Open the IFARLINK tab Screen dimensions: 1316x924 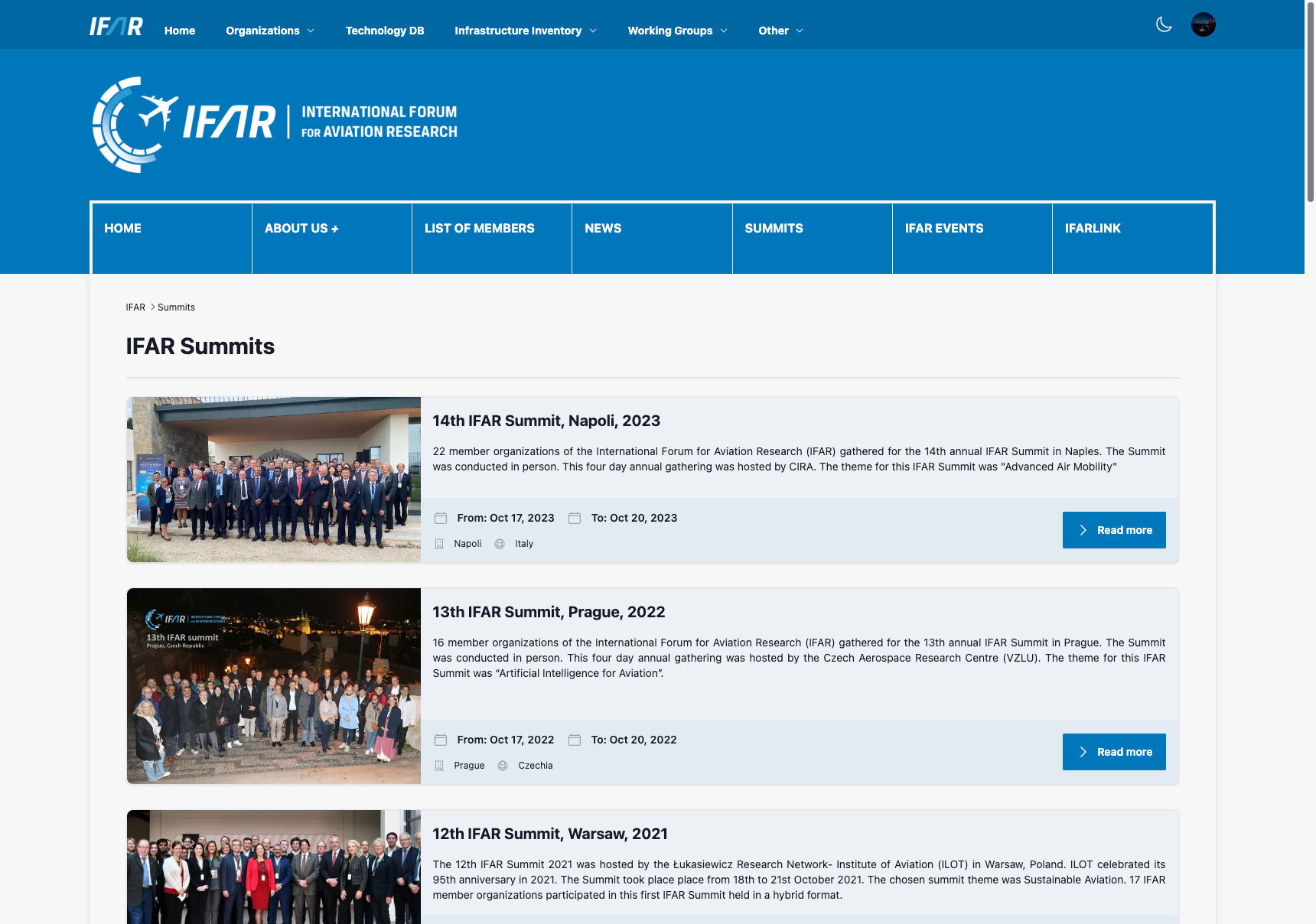pyautogui.click(x=1132, y=238)
